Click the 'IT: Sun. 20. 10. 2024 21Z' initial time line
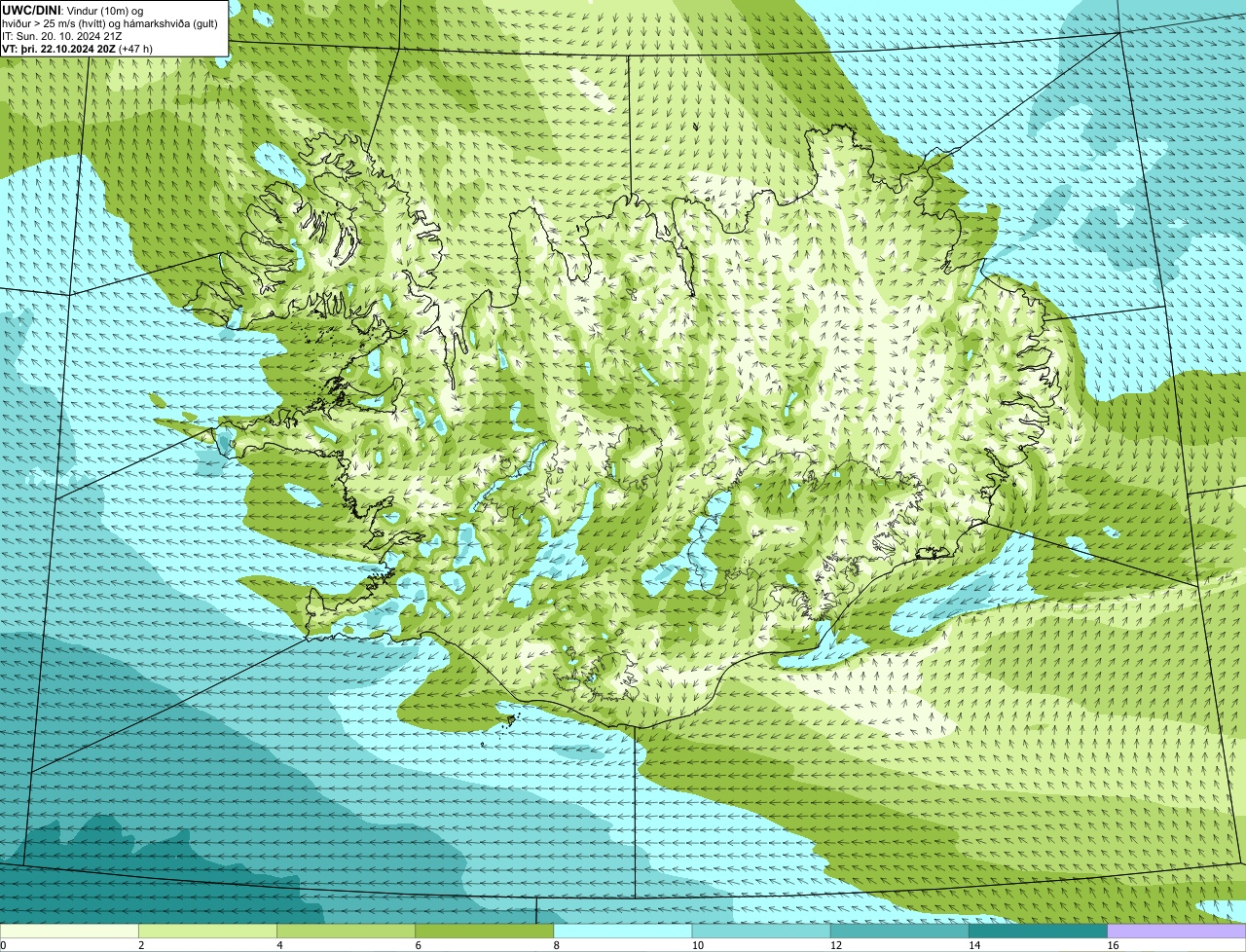This screenshot has height=952, width=1246. (x=61, y=35)
